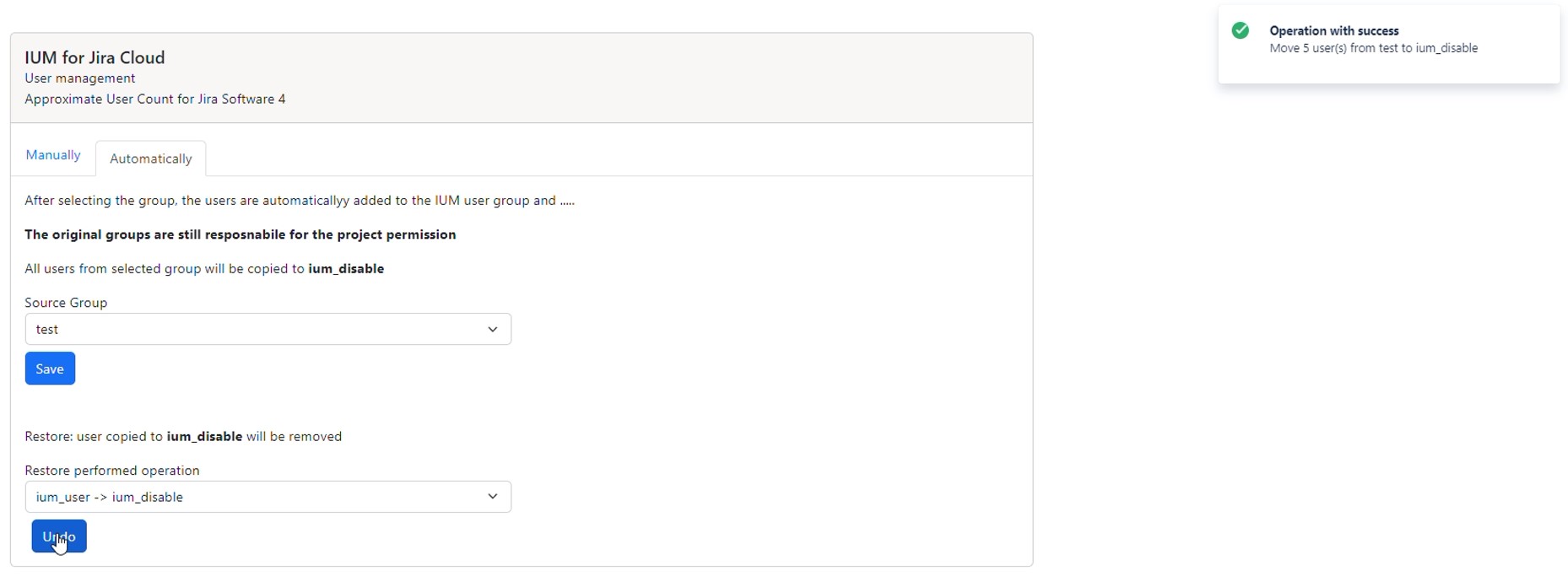This screenshot has width=1568, height=576.
Task: Select the Automatically tab
Action: tap(151, 159)
